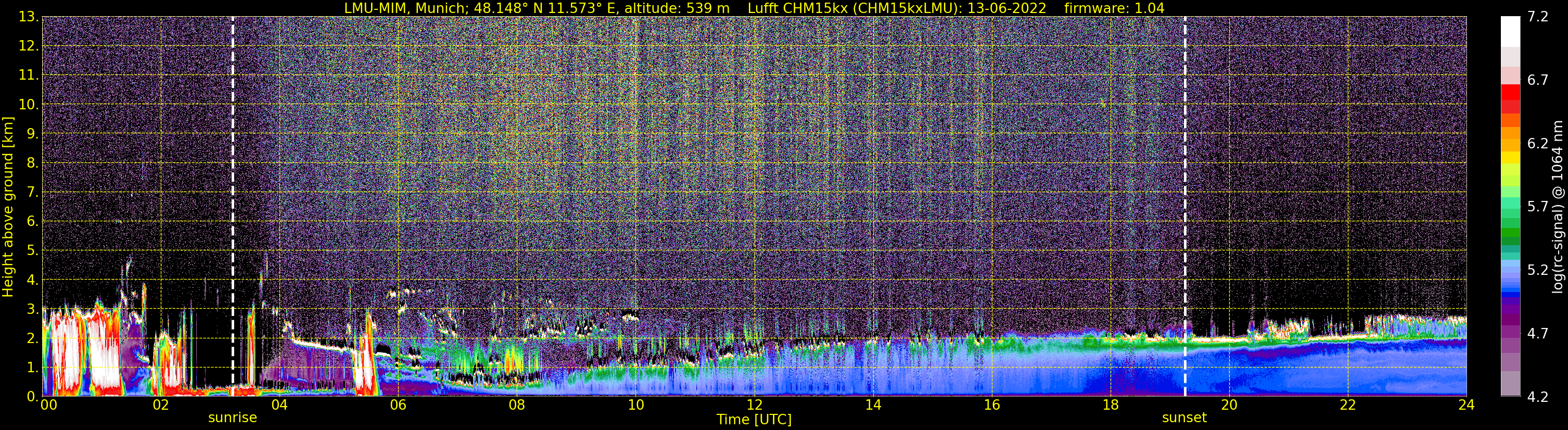Click the height tick label 10
The image size is (1568, 430).
click(x=28, y=105)
